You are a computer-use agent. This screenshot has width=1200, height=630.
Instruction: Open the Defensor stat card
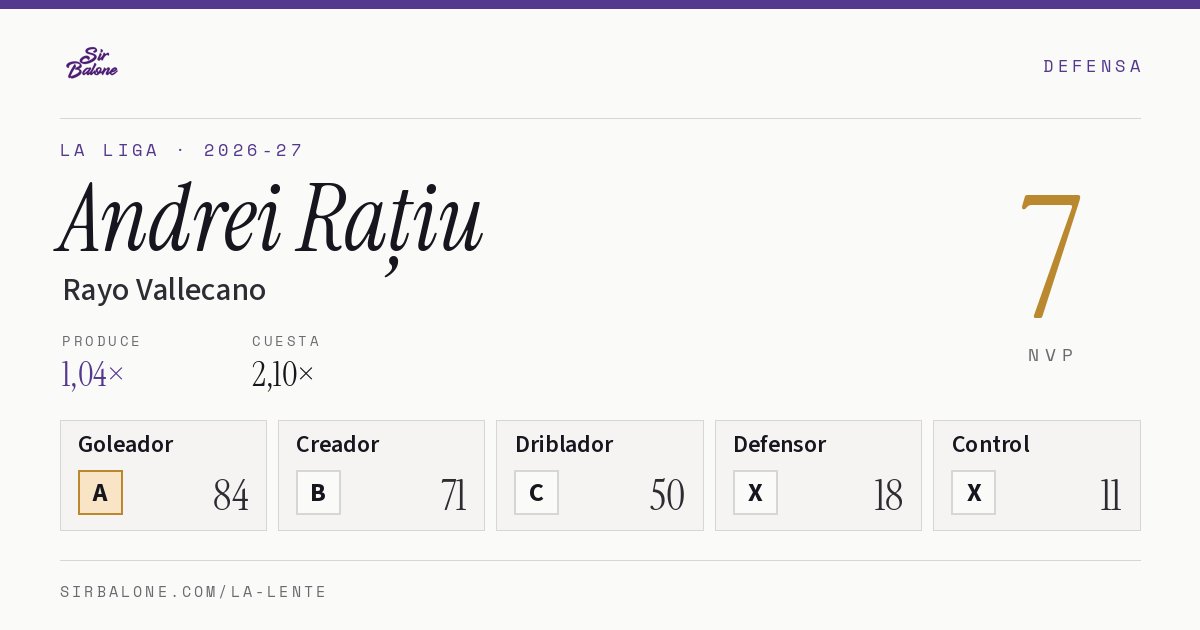point(818,475)
